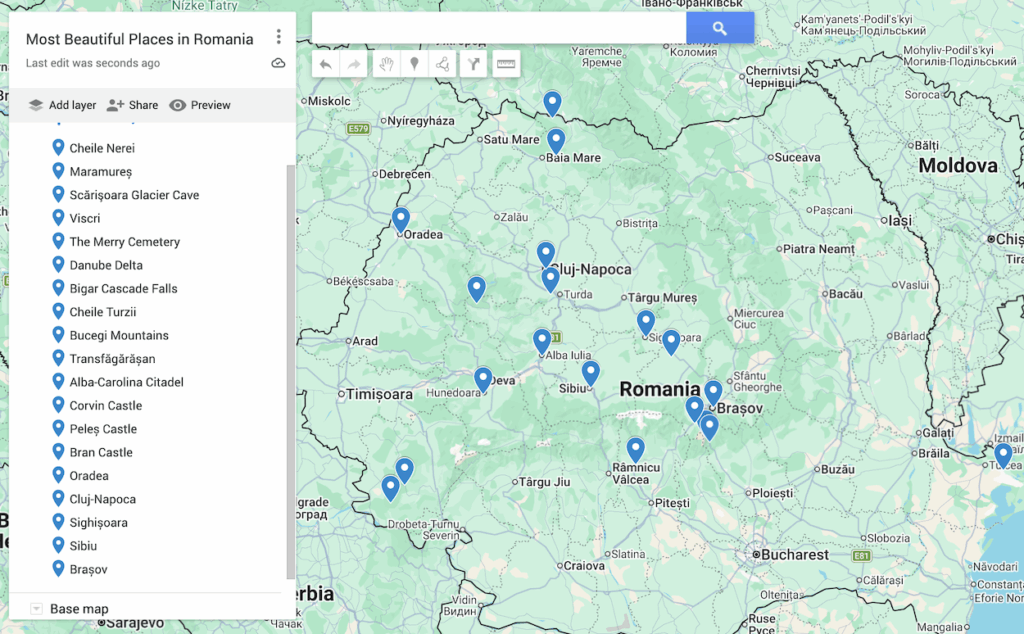Choose the Add marker tool
This screenshot has height=634, width=1024.
[x=414, y=64]
